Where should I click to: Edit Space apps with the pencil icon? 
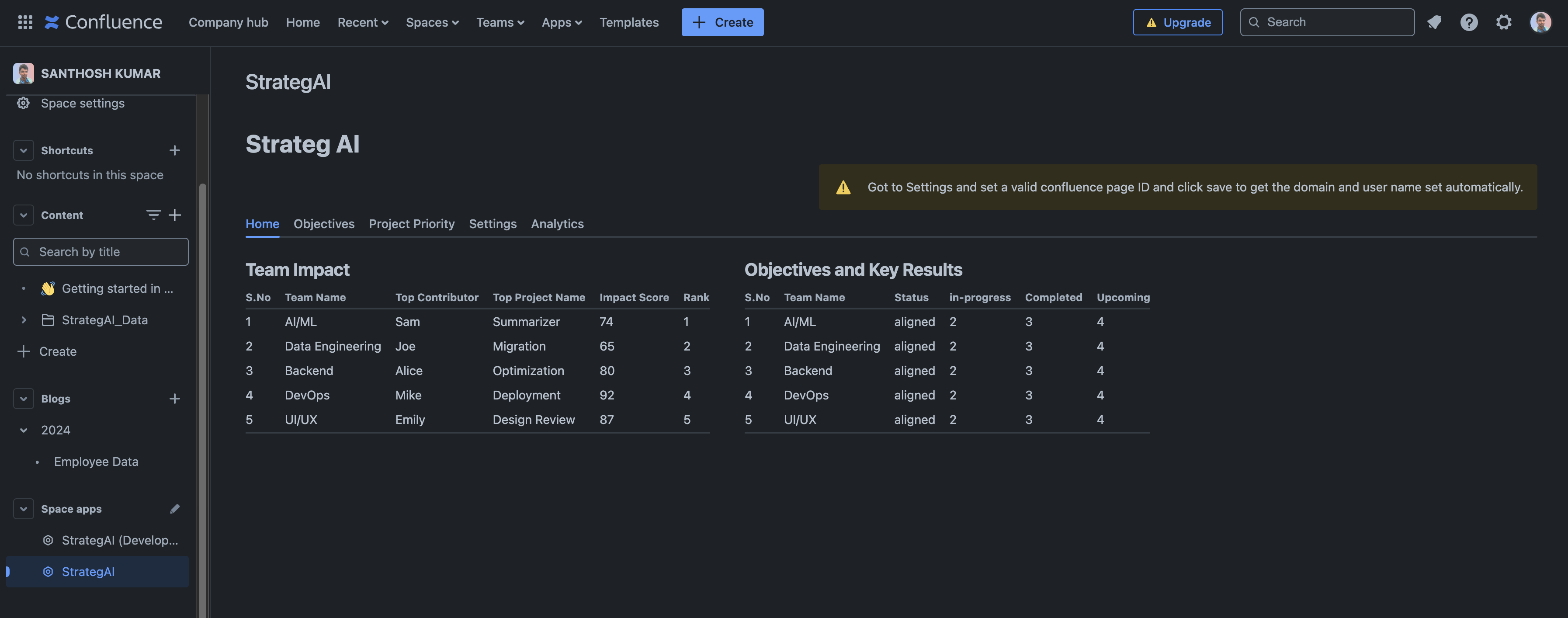(175, 509)
